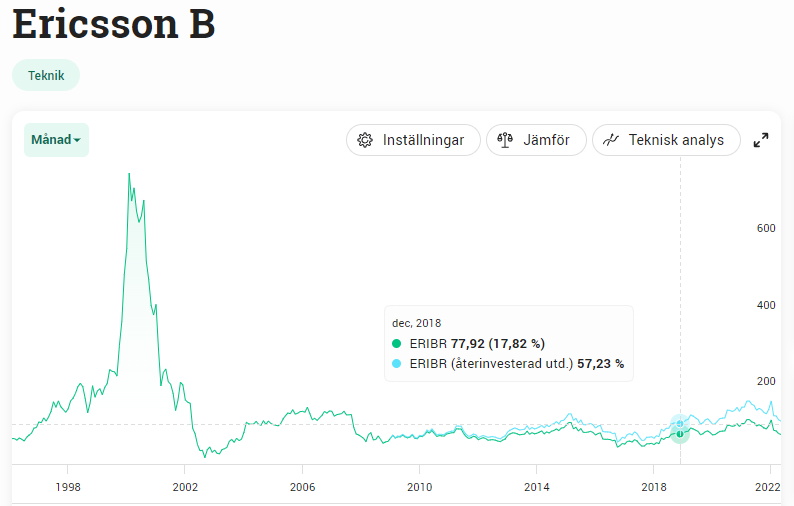Click the 1998 label on time axis

coord(68,486)
